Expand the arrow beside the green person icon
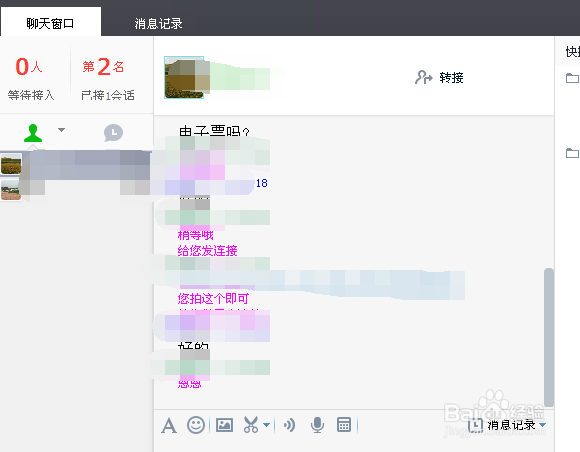Image resolution: width=580 pixels, height=452 pixels. (x=61, y=130)
